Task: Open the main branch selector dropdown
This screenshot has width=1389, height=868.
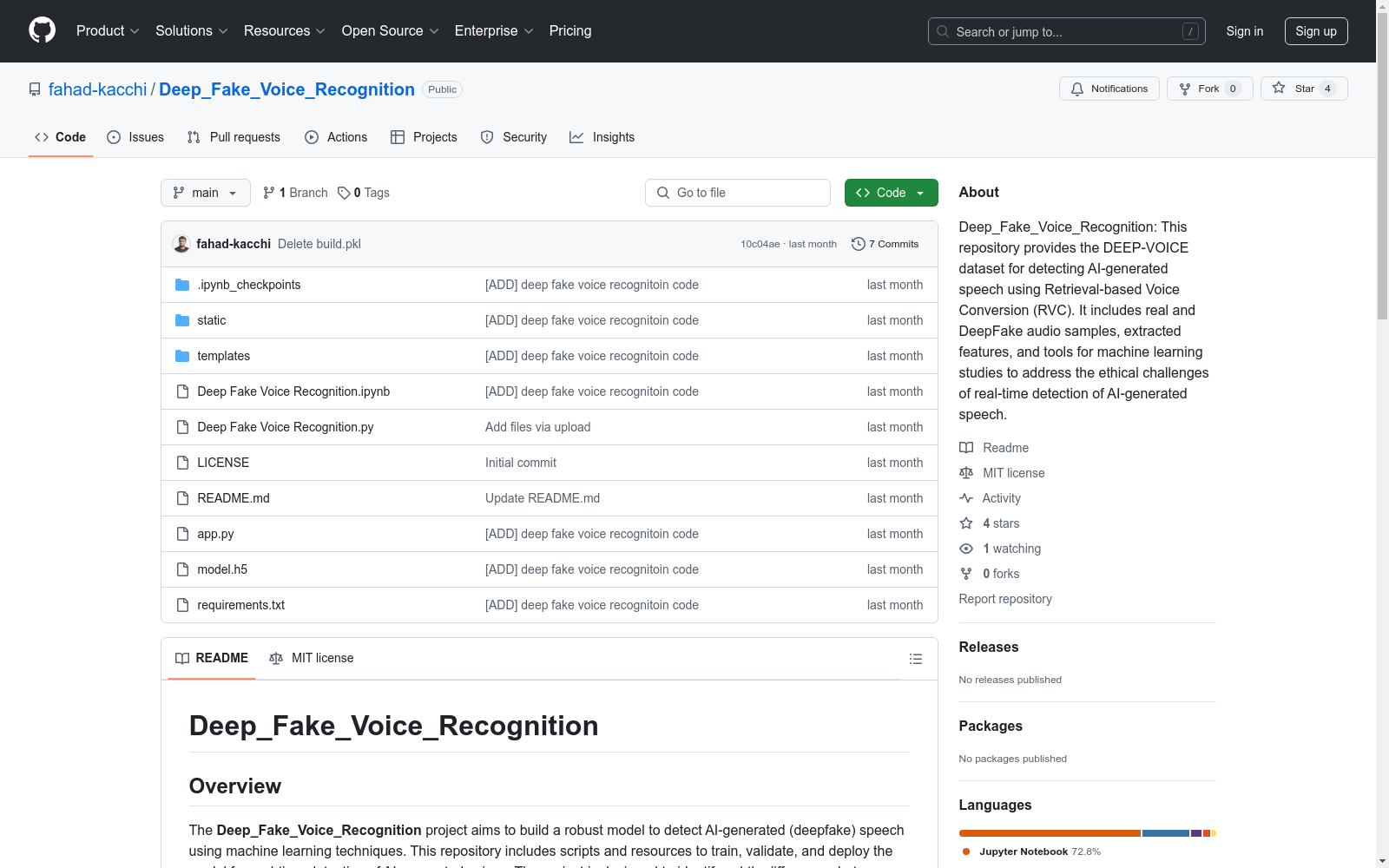Action: (x=206, y=193)
